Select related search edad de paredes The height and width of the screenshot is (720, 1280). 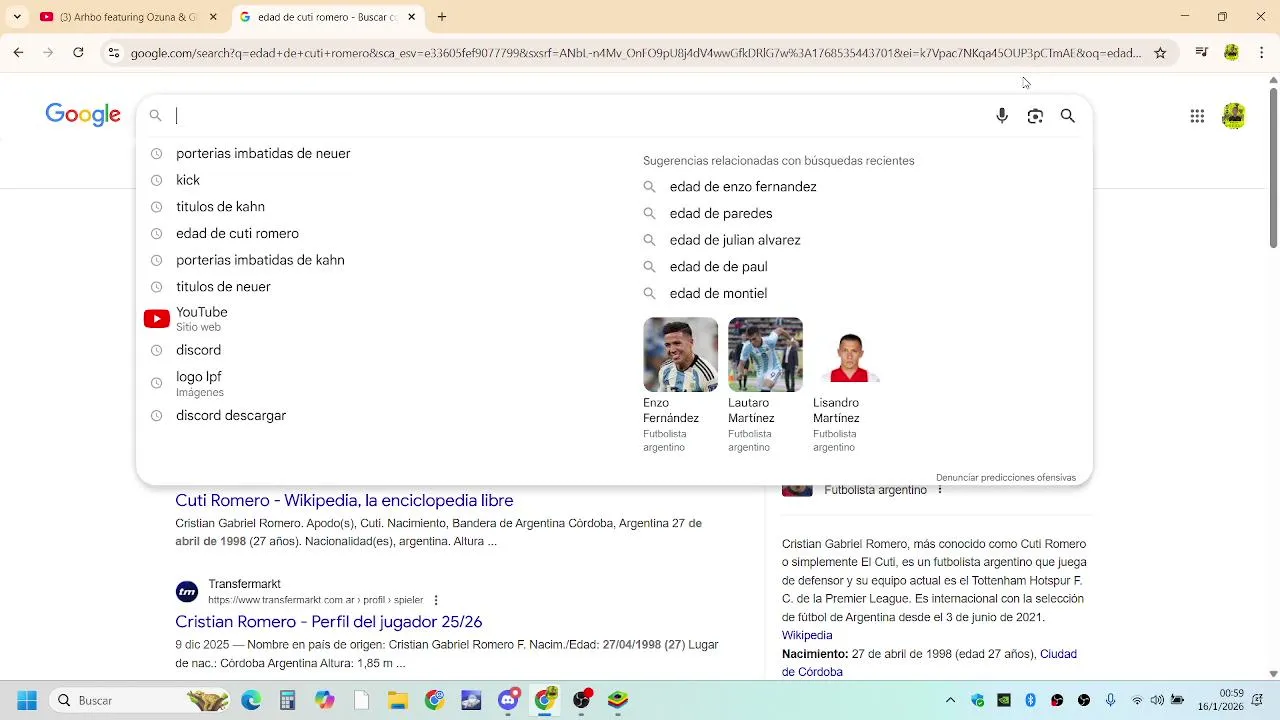(x=721, y=213)
